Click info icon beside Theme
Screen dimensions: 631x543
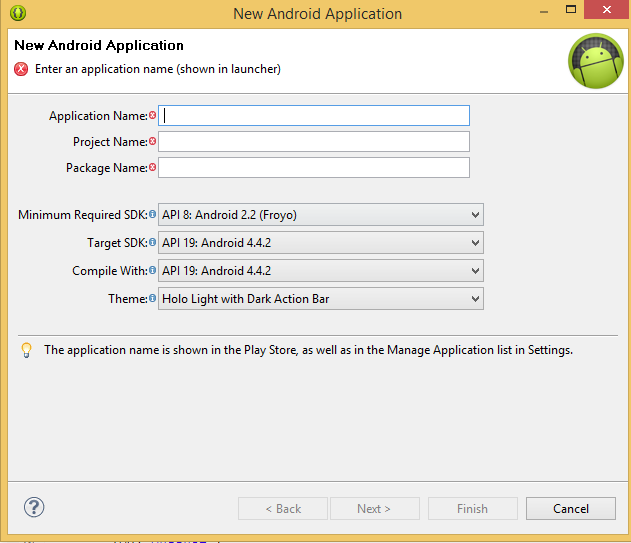153,298
